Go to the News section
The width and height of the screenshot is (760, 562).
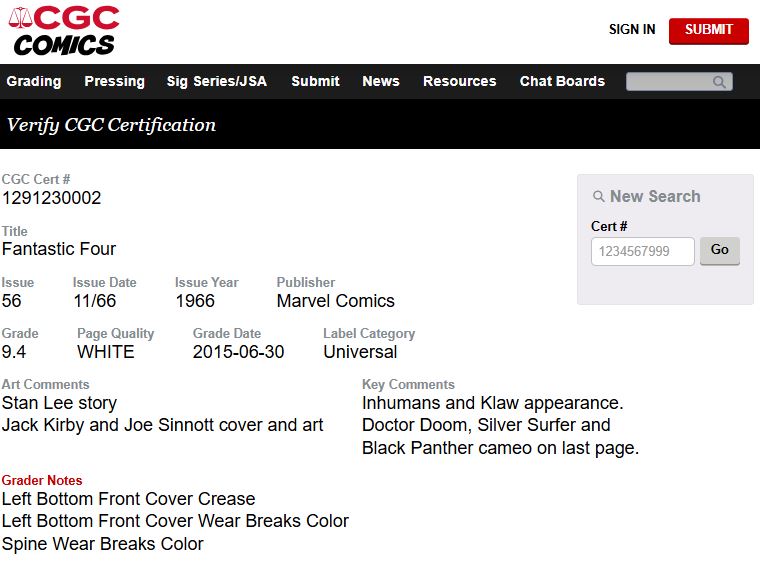(x=381, y=81)
